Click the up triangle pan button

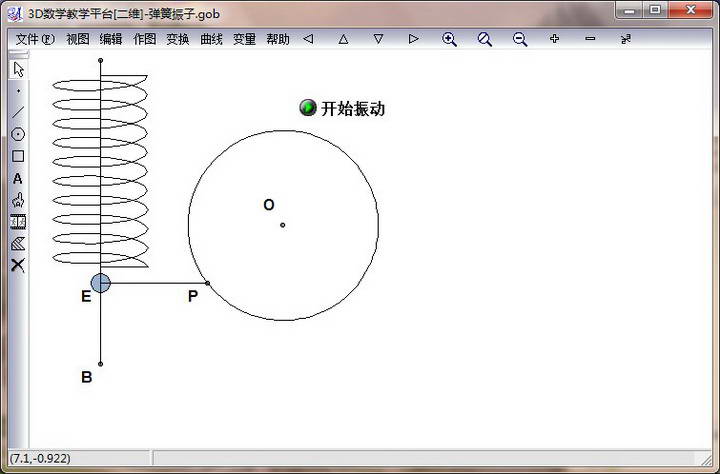pos(343,39)
